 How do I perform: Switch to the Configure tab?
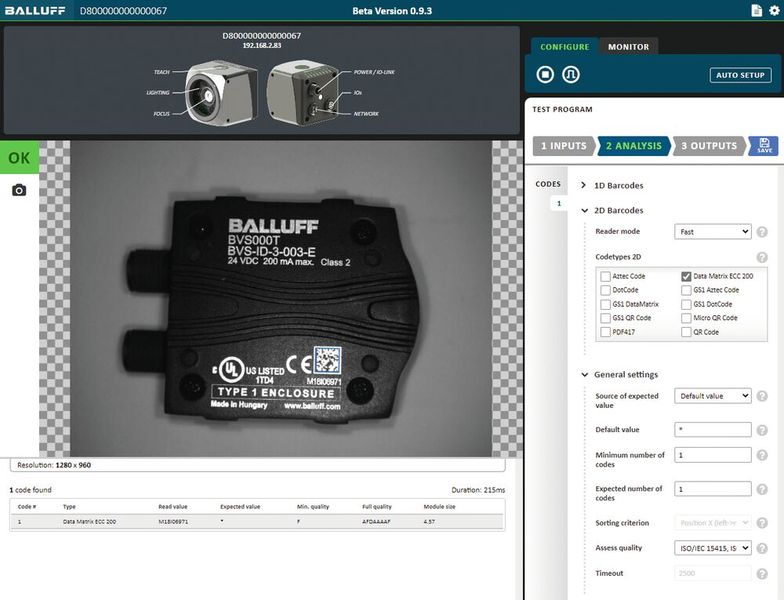(x=564, y=46)
